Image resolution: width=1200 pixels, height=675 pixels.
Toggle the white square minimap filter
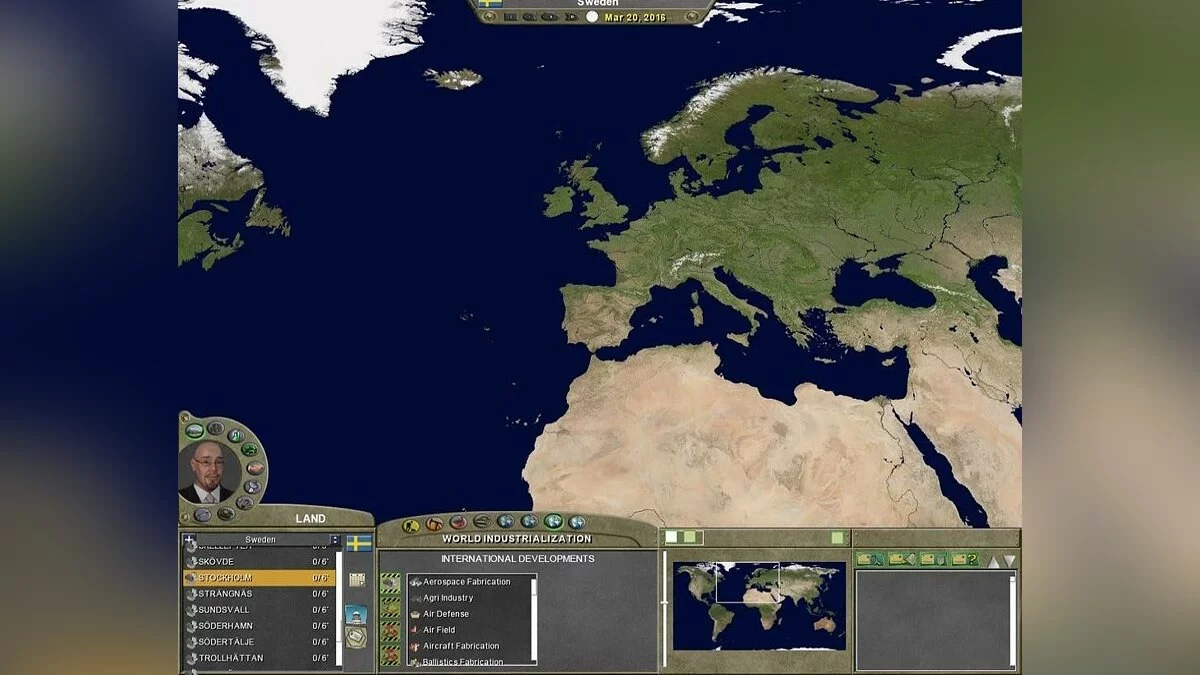pos(672,538)
